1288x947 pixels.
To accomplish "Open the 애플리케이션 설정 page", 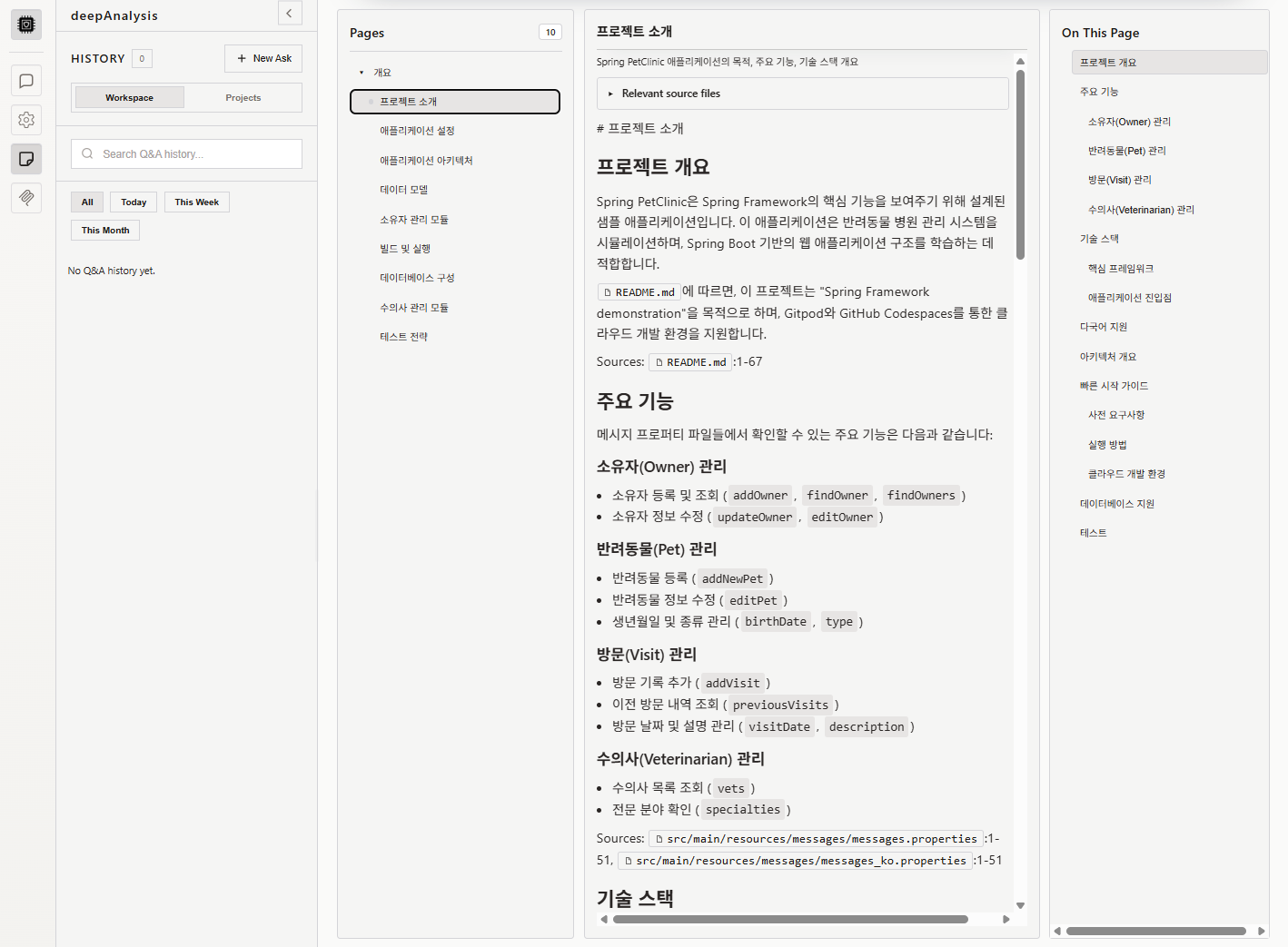I will (417, 131).
